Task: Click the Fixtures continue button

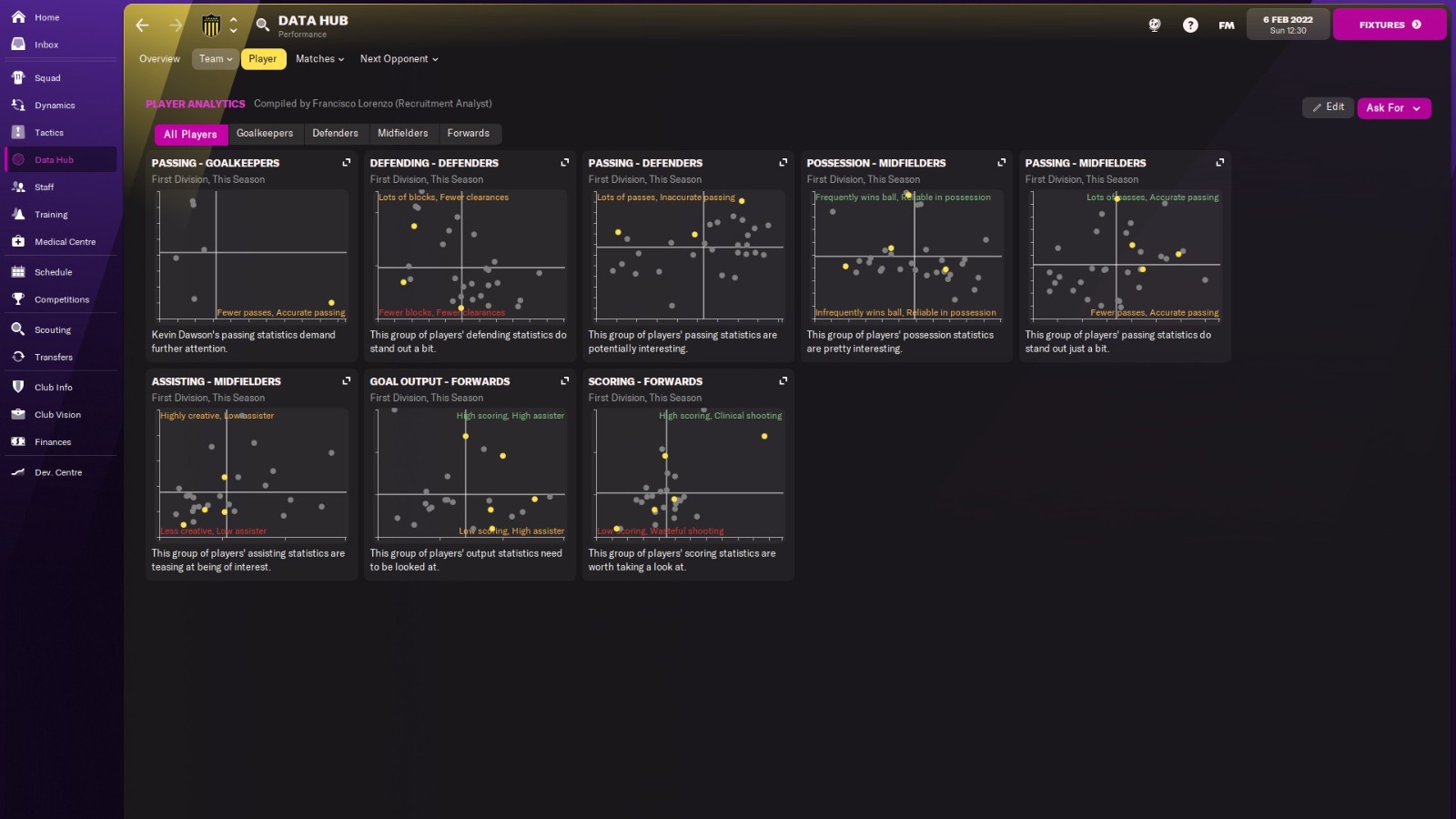Action: (x=1390, y=24)
